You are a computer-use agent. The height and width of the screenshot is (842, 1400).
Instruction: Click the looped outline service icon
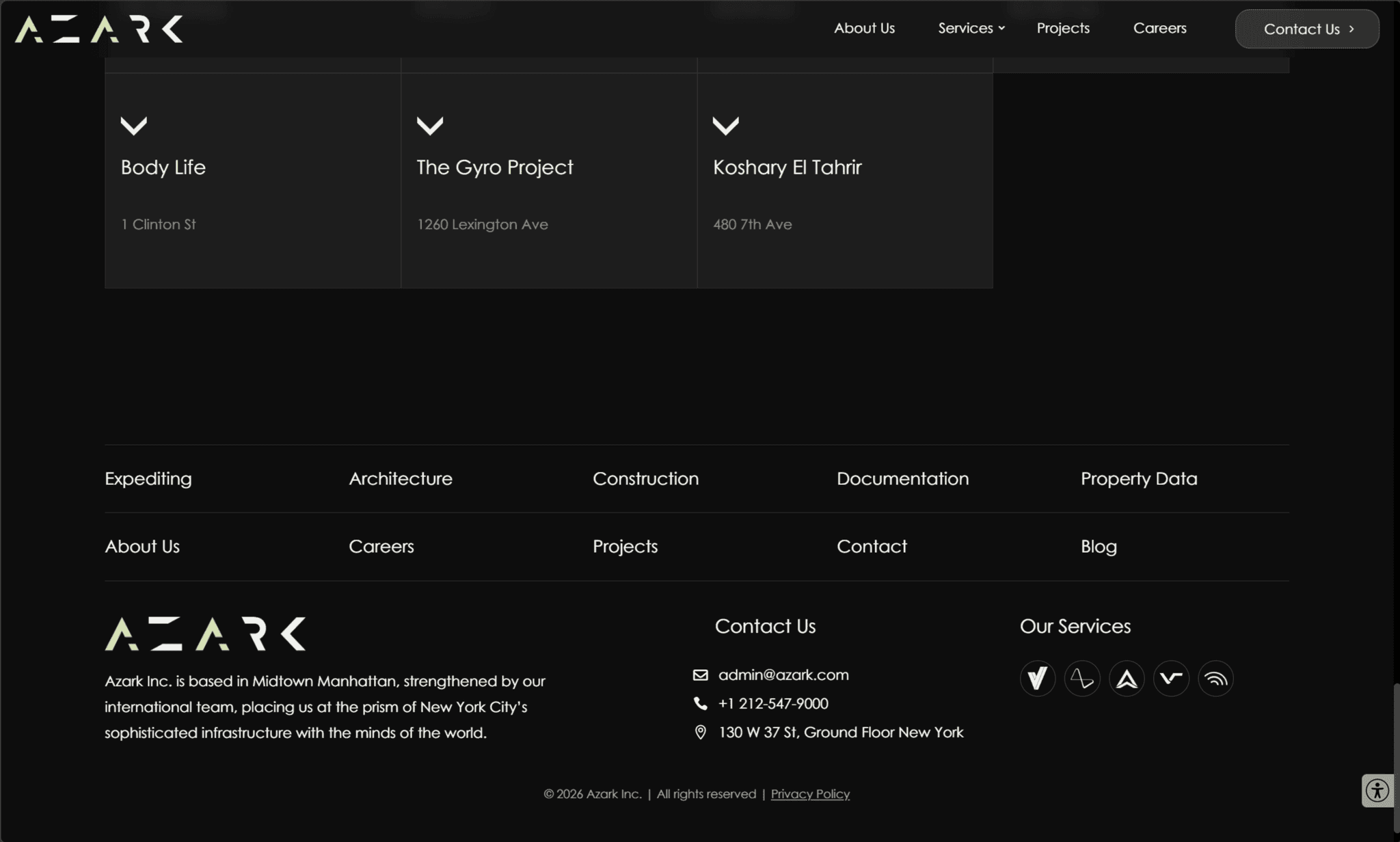pos(1082,679)
